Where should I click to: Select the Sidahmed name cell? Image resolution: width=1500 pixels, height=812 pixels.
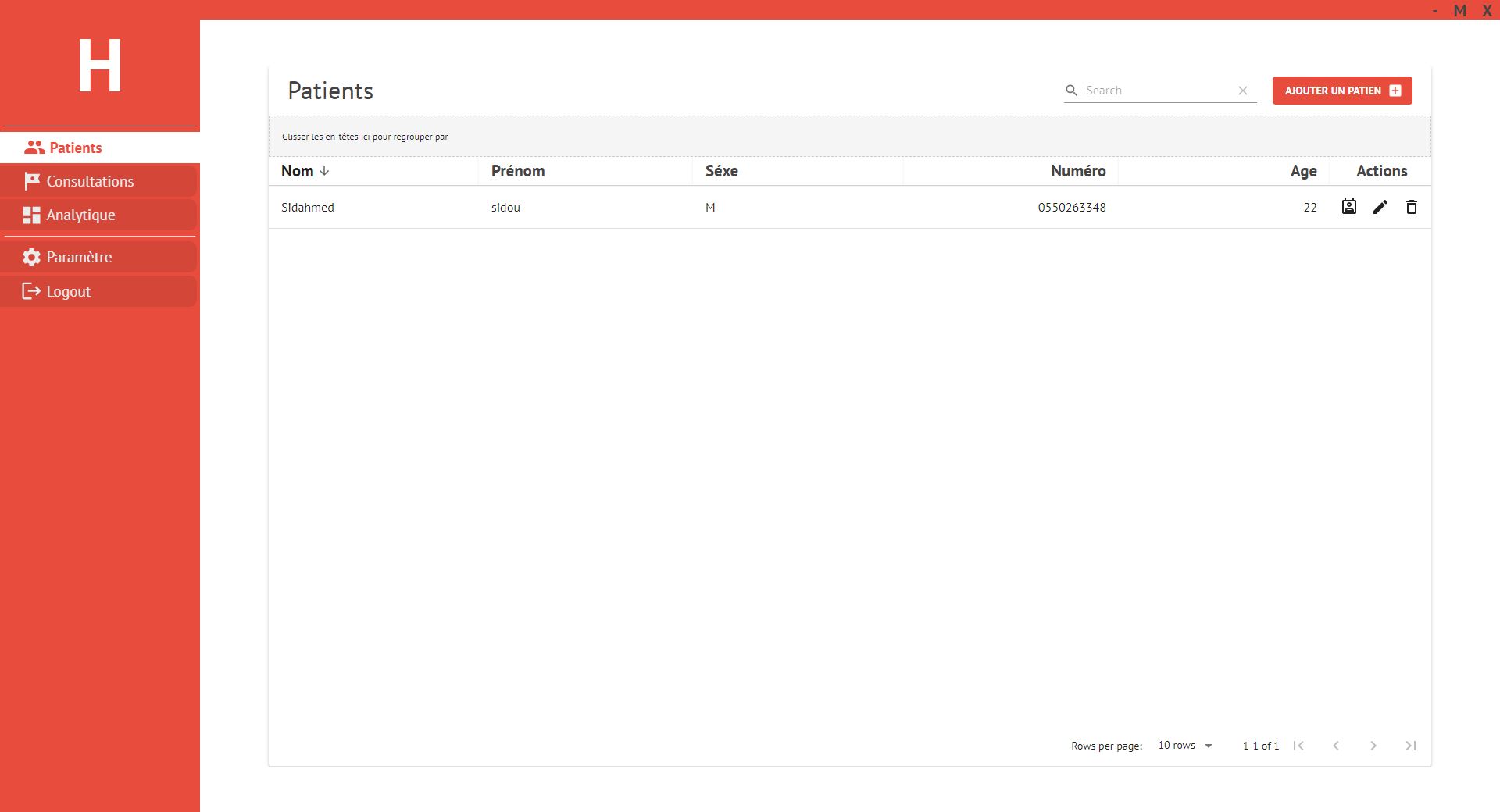point(308,207)
